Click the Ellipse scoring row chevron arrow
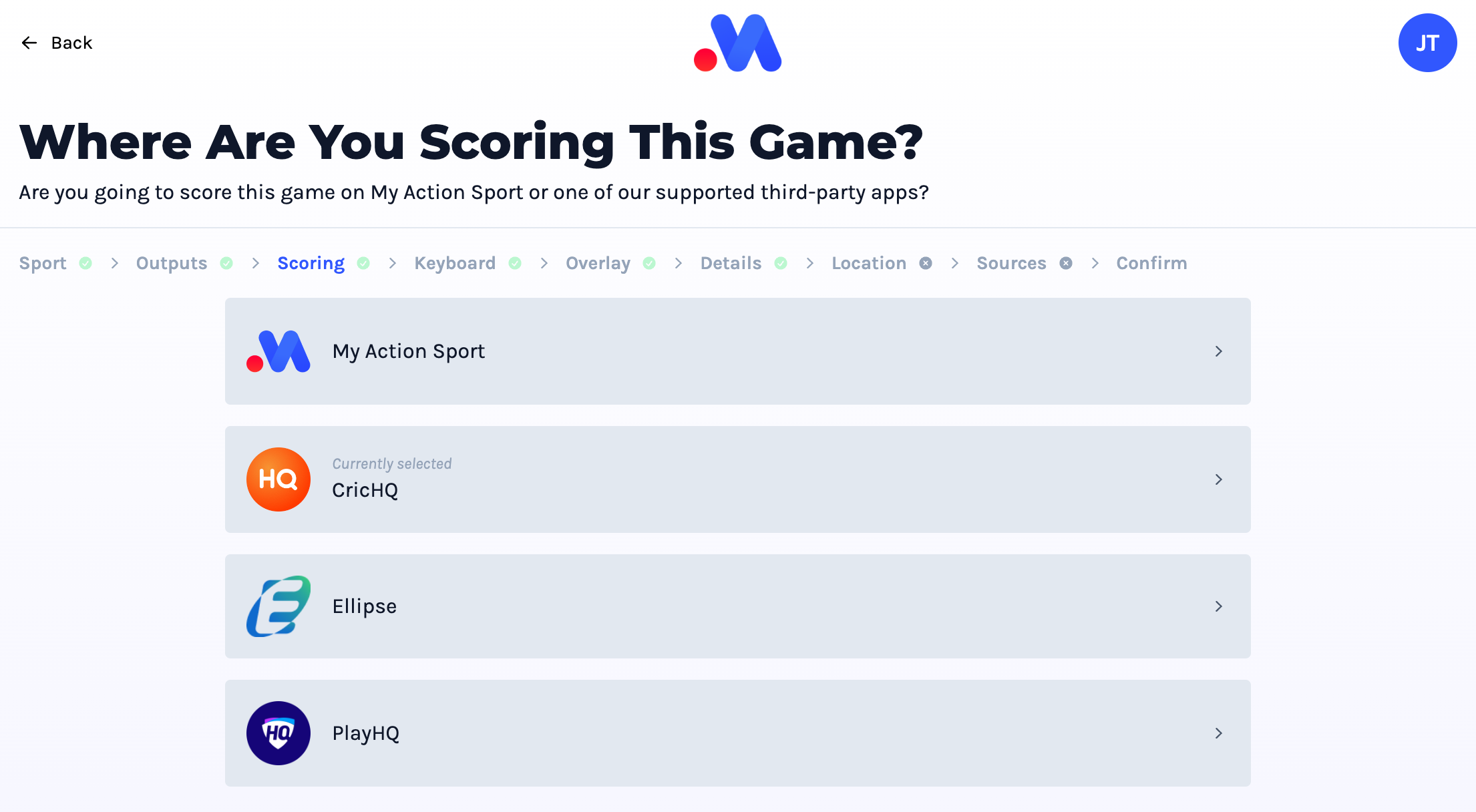Screen dimensions: 1476x812 pyautogui.click(x=1218, y=606)
